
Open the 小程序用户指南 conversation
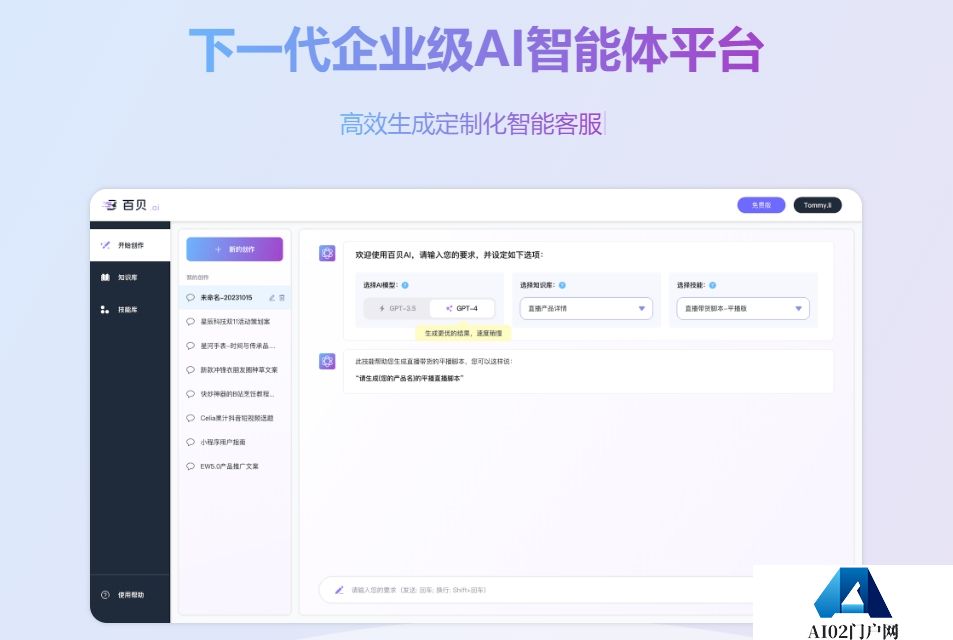tap(235, 442)
